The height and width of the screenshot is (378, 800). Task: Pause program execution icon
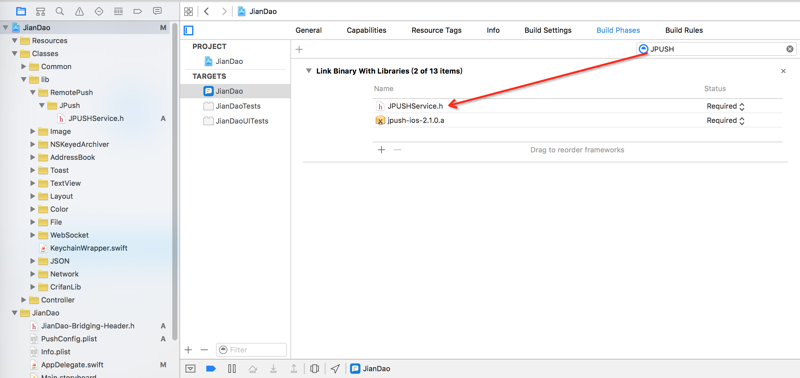pyautogui.click(x=232, y=368)
